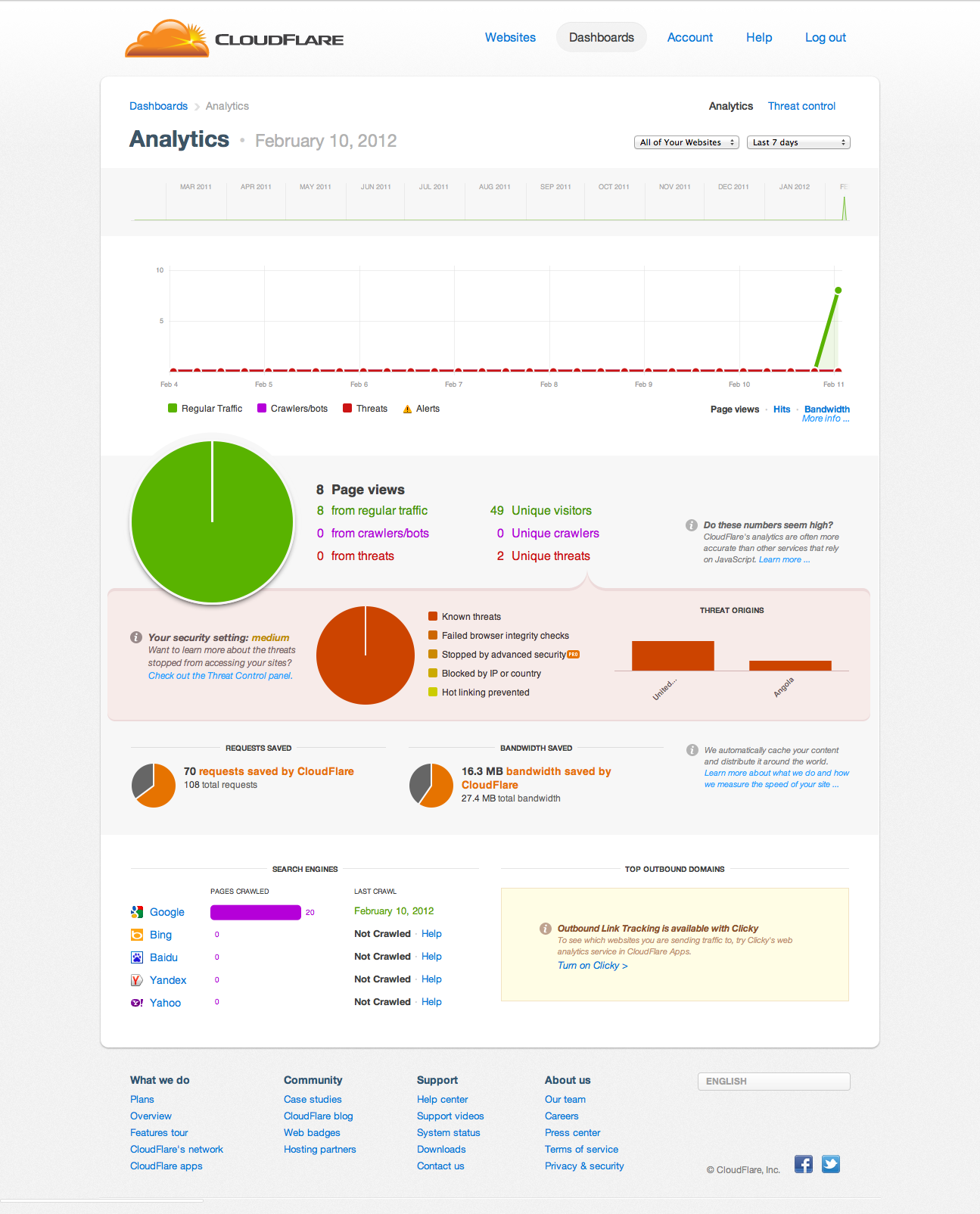Click the Yandex search engine link

[168, 980]
